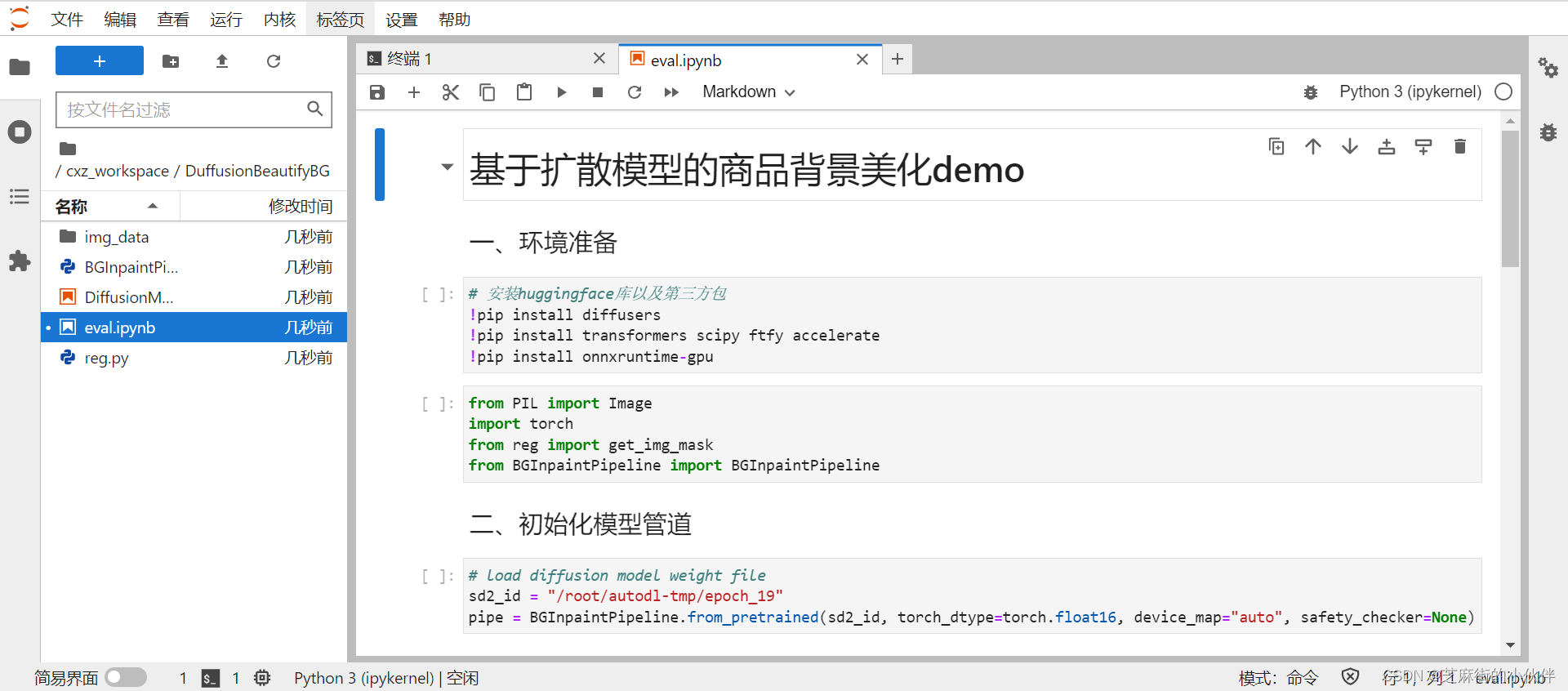Add a new tab with plus button

[898, 59]
